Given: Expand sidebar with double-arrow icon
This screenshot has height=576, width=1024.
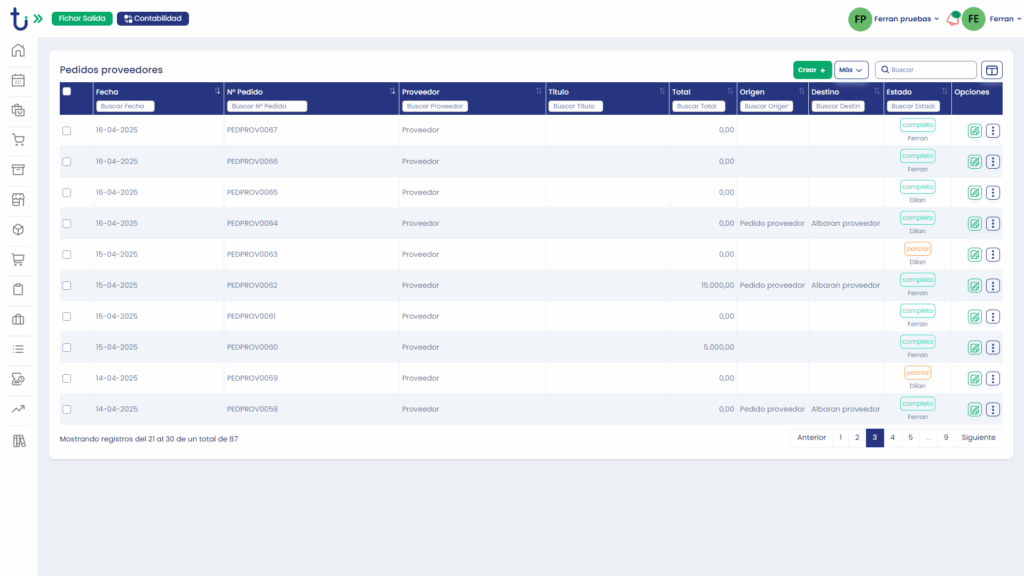Looking at the screenshot, I should pyautogui.click(x=38, y=19).
